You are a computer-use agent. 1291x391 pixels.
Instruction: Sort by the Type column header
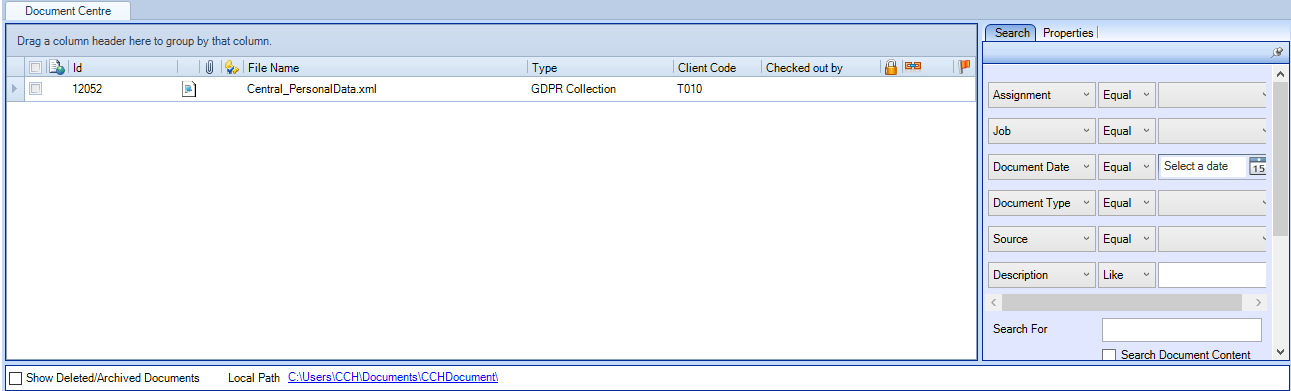tap(600, 68)
